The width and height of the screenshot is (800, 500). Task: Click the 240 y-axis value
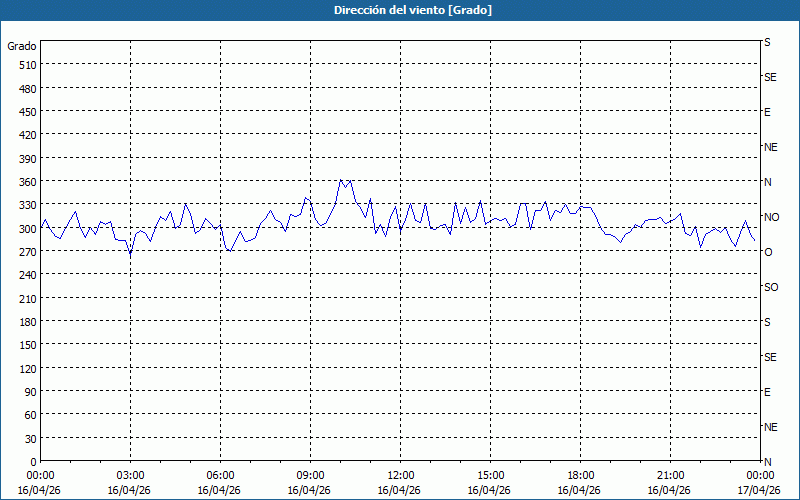click(28, 275)
